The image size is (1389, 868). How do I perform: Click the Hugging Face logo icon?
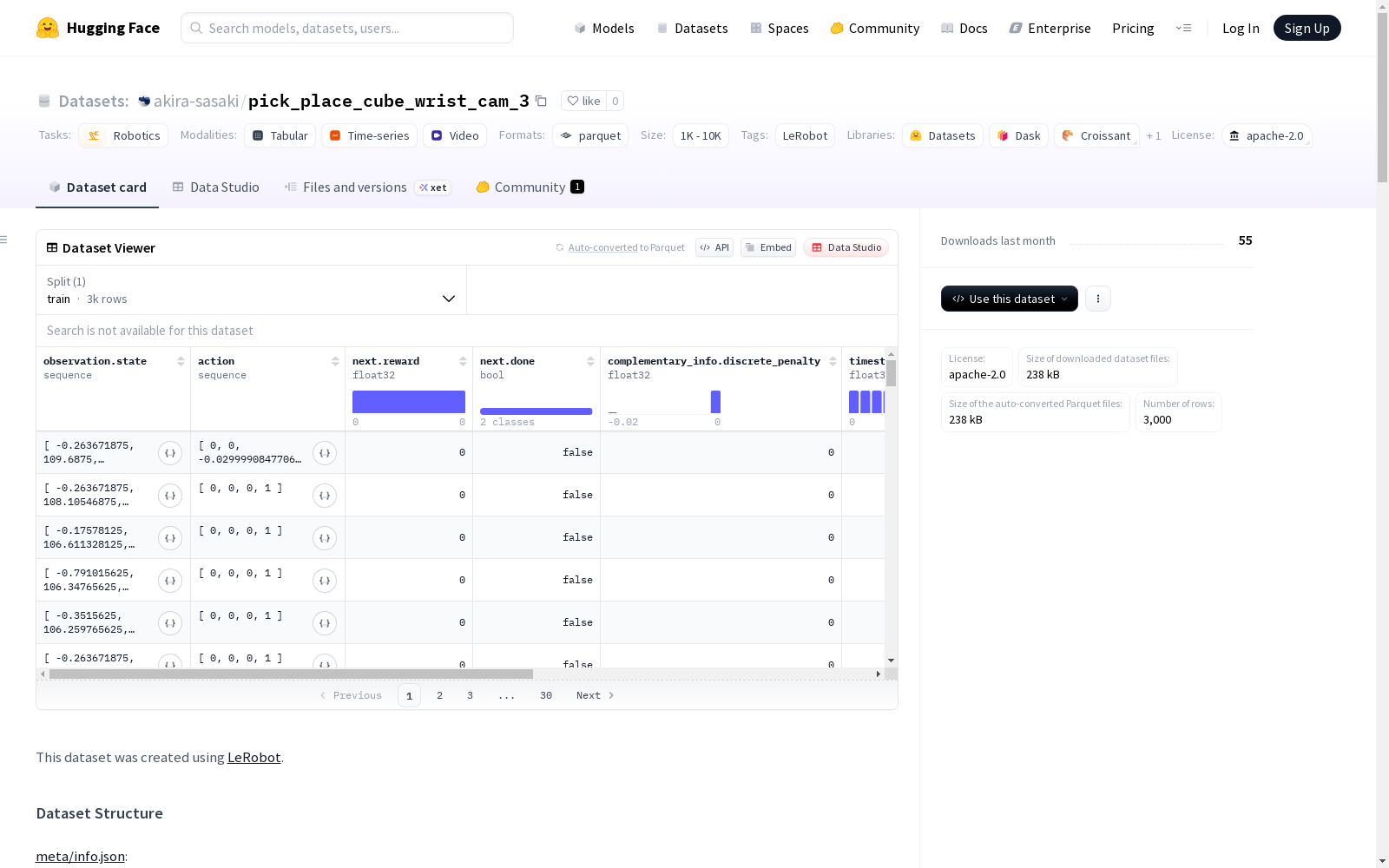[48, 28]
